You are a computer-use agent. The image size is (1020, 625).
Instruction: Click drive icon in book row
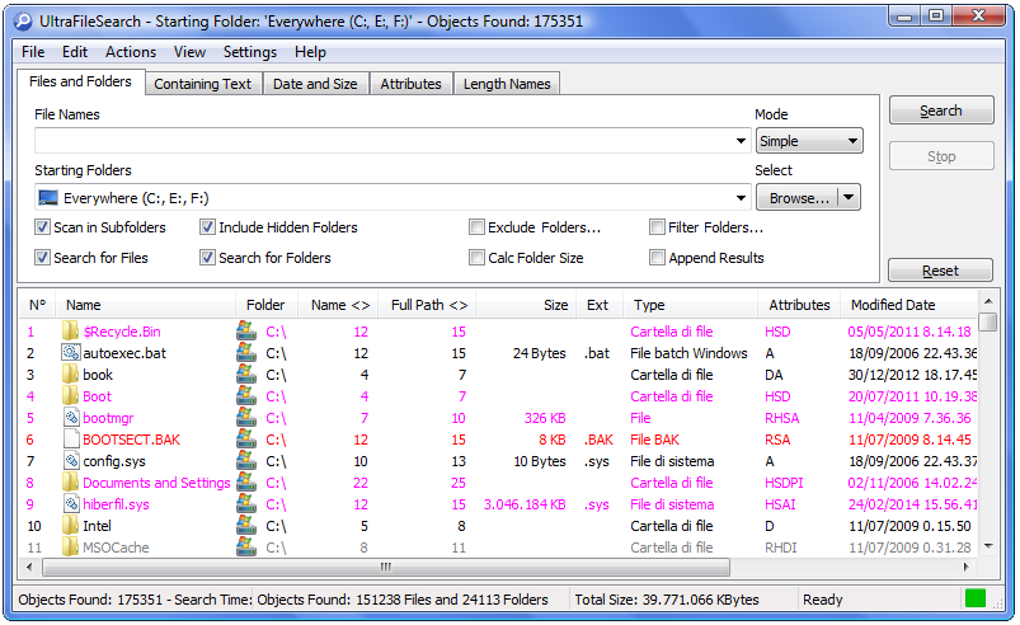click(246, 374)
